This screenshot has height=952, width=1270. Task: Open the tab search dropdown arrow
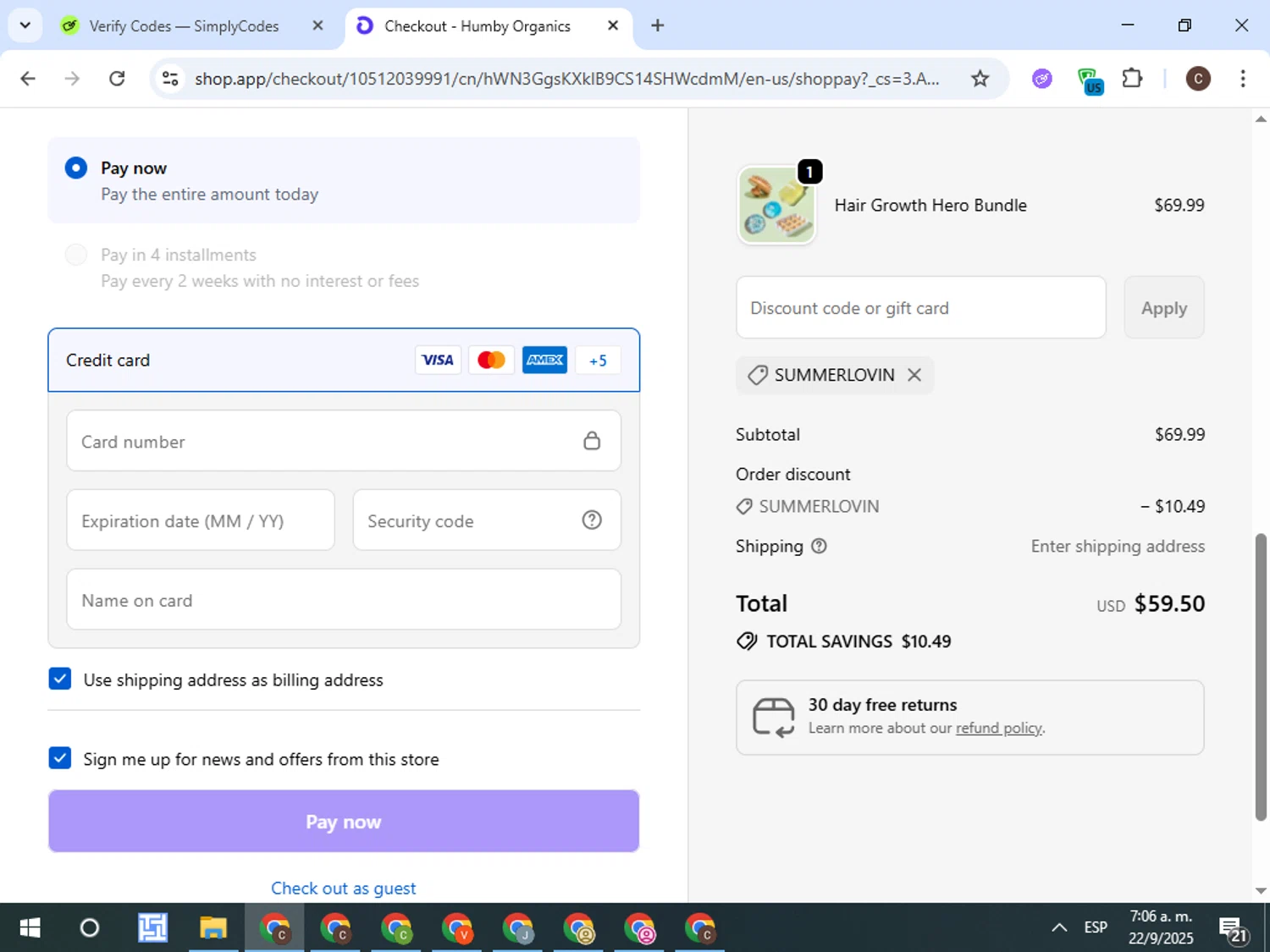coord(25,25)
